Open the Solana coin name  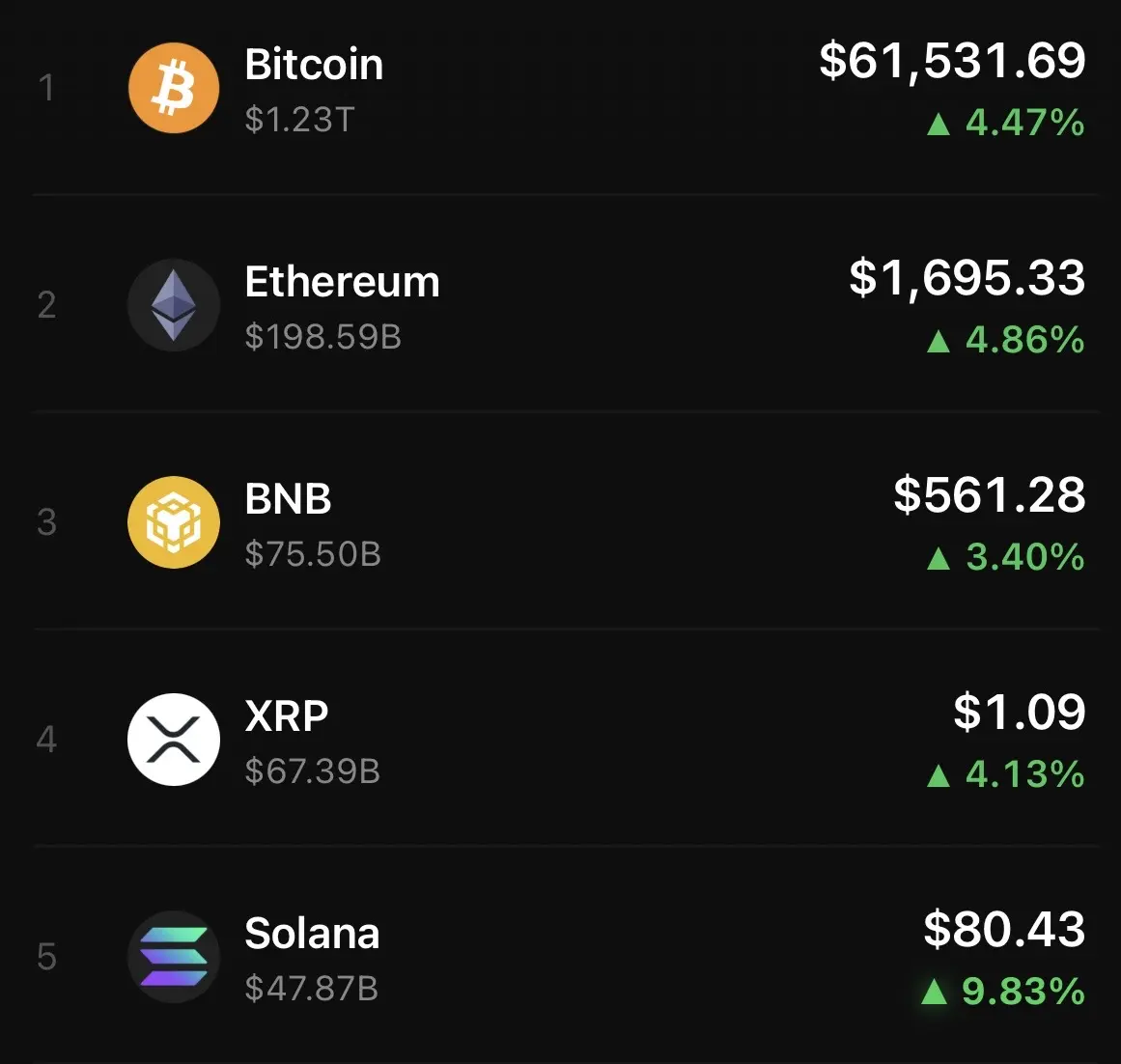pyautogui.click(x=312, y=933)
